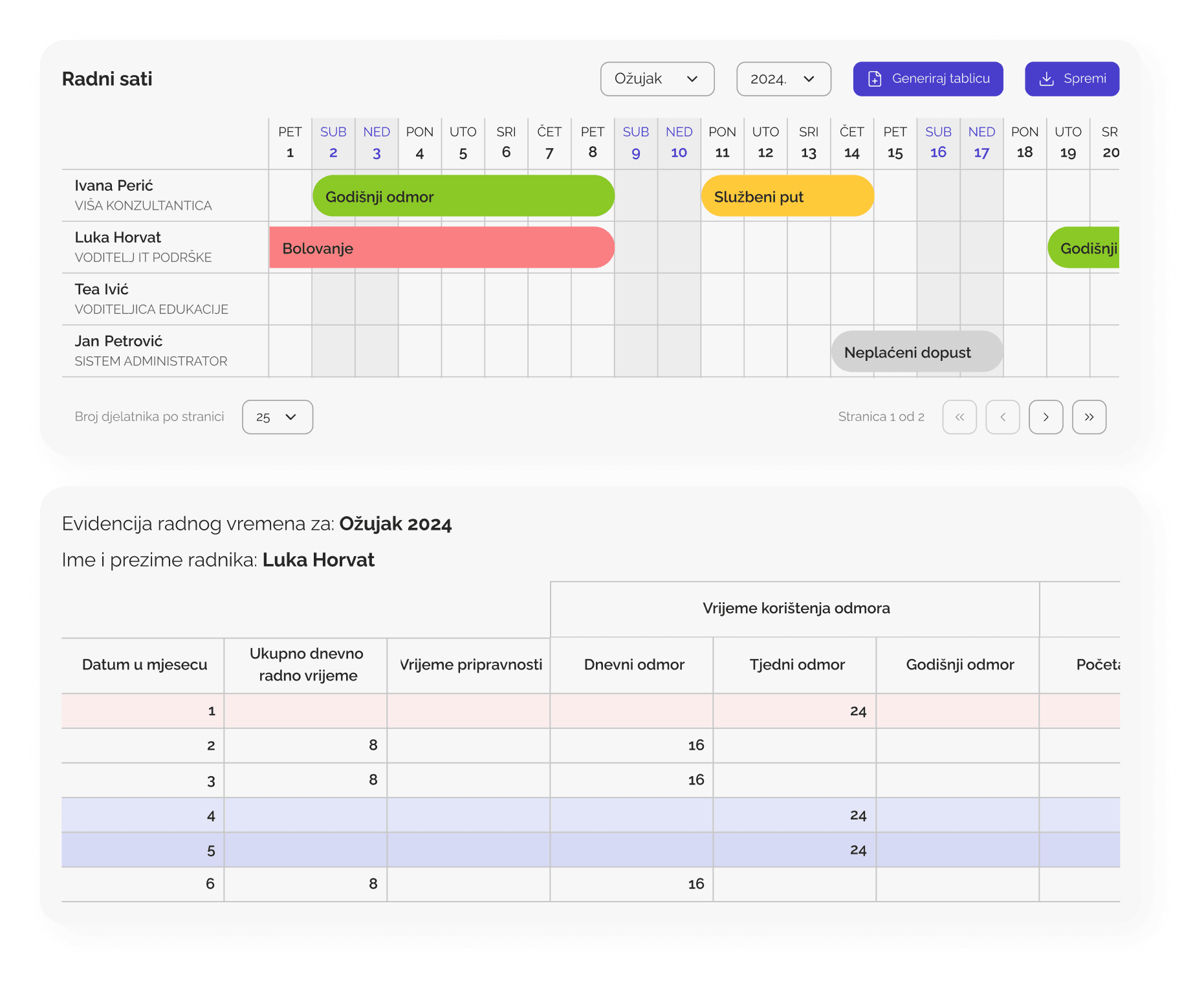Go to previous page with left chevron
Image resolution: width=1204 pixels, height=987 pixels.
[1002, 417]
